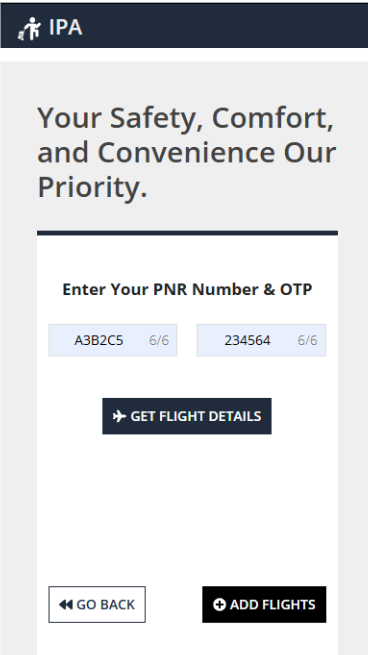Select the IPA brand name text in header
The image size is (368, 655).
pos(66,28)
